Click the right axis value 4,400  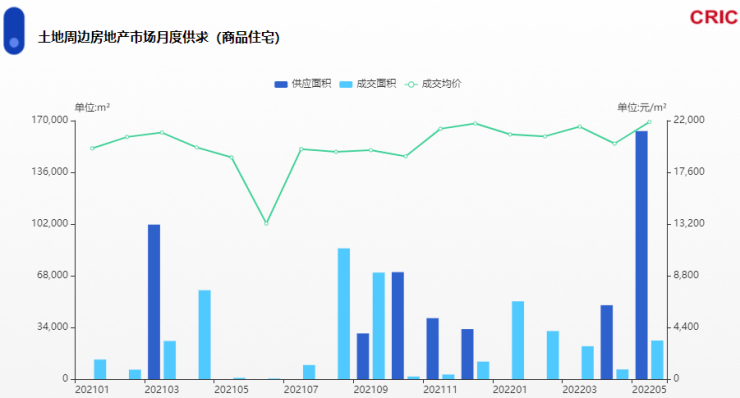[686, 327]
